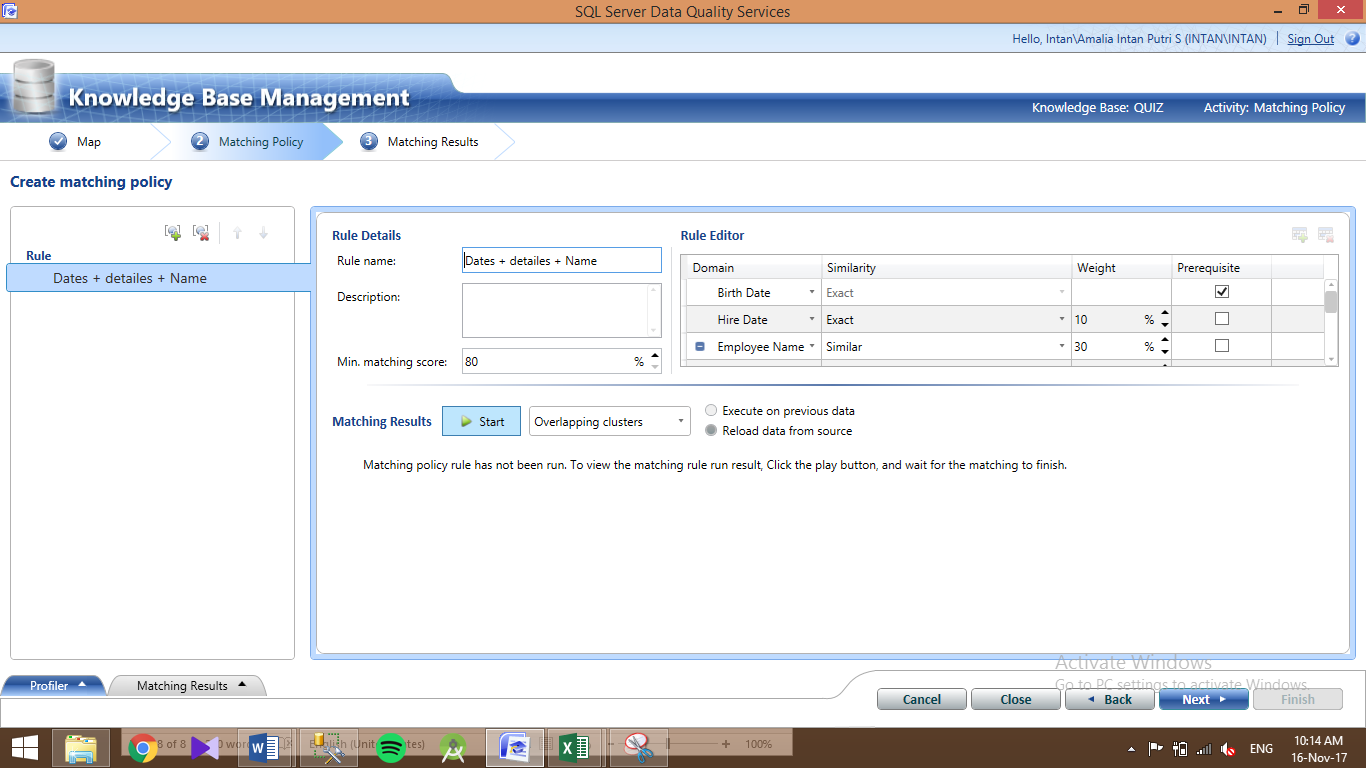This screenshot has height=768, width=1366.
Task: Open network signal tray icon
Action: (1204, 748)
